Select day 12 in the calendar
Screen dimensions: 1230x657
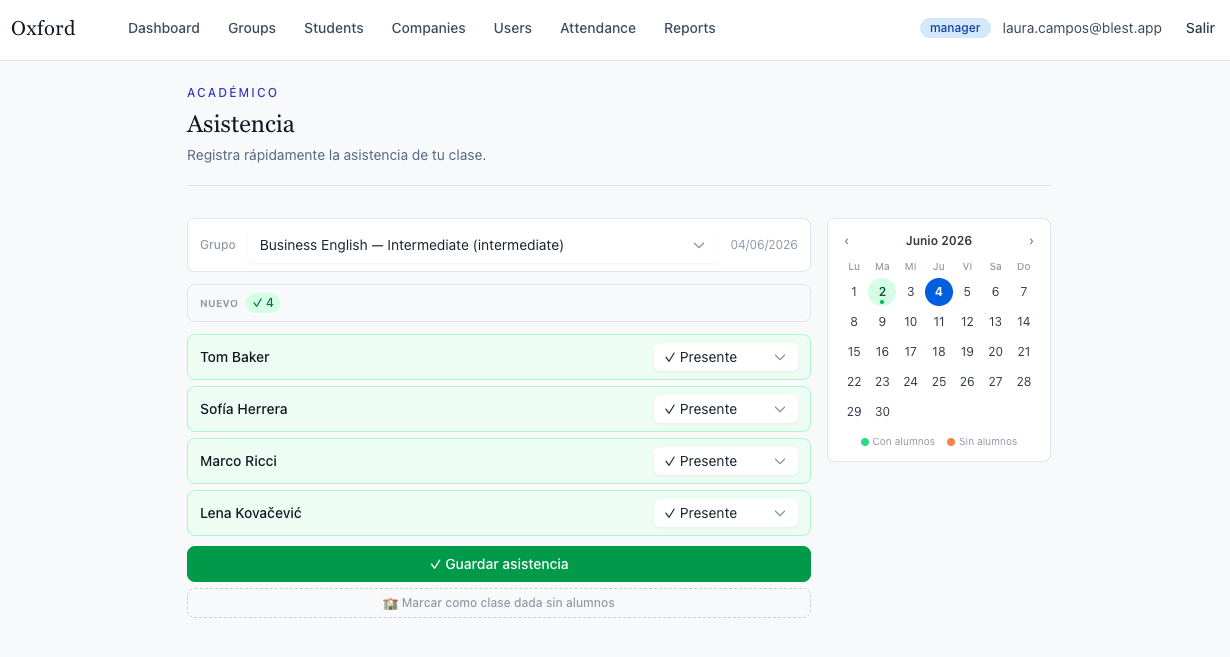click(967, 322)
